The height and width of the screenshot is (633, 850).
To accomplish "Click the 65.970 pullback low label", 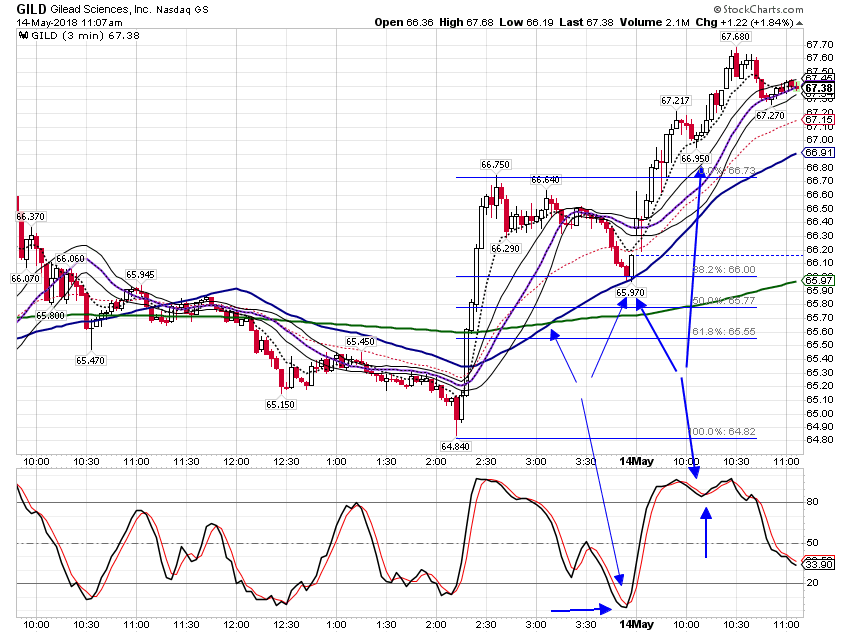I will pyautogui.click(x=630, y=293).
